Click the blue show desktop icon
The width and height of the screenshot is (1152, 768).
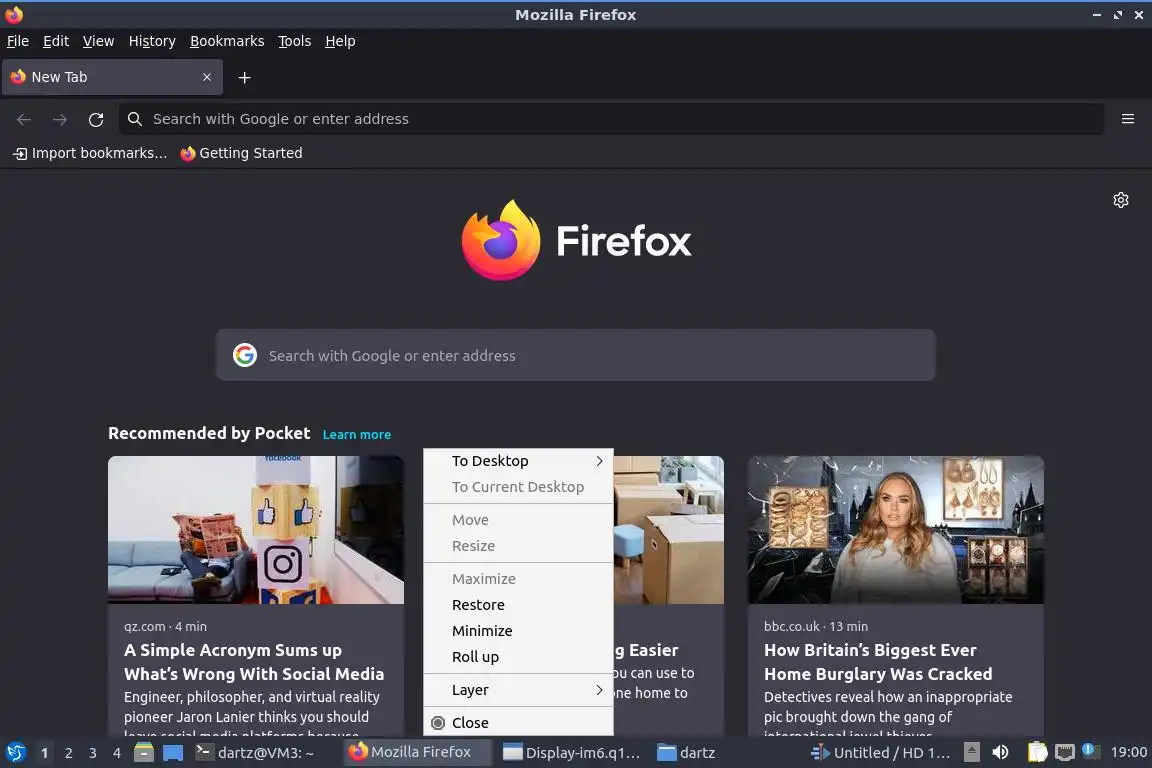(173, 753)
